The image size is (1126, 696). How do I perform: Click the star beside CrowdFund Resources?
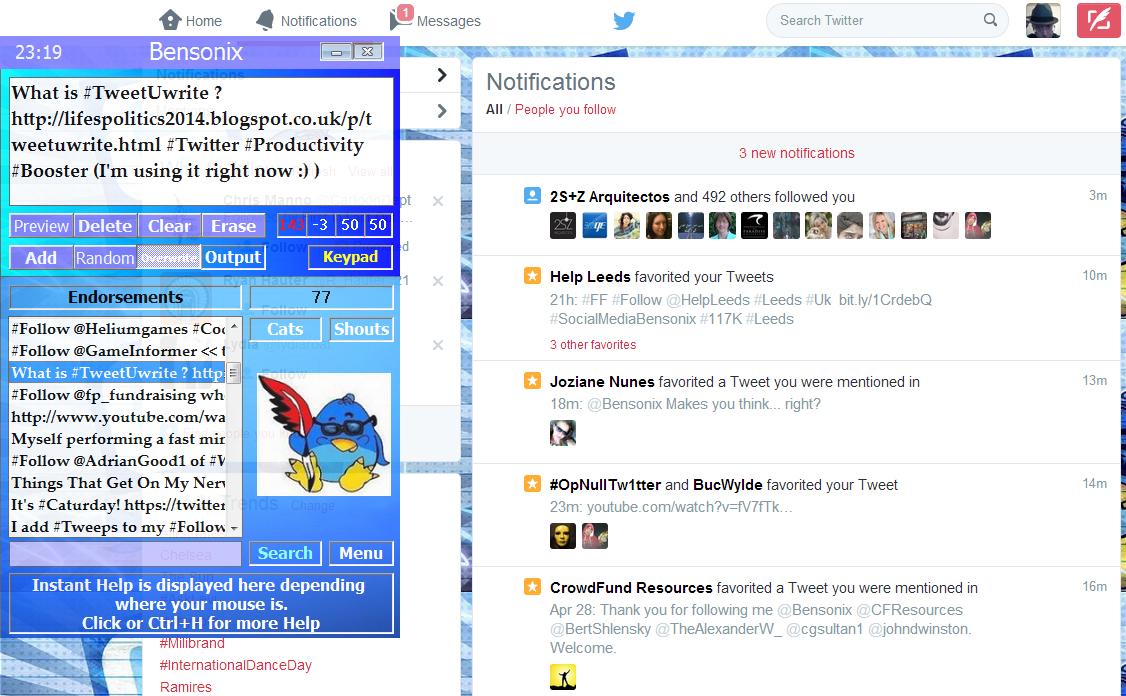(x=532, y=587)
